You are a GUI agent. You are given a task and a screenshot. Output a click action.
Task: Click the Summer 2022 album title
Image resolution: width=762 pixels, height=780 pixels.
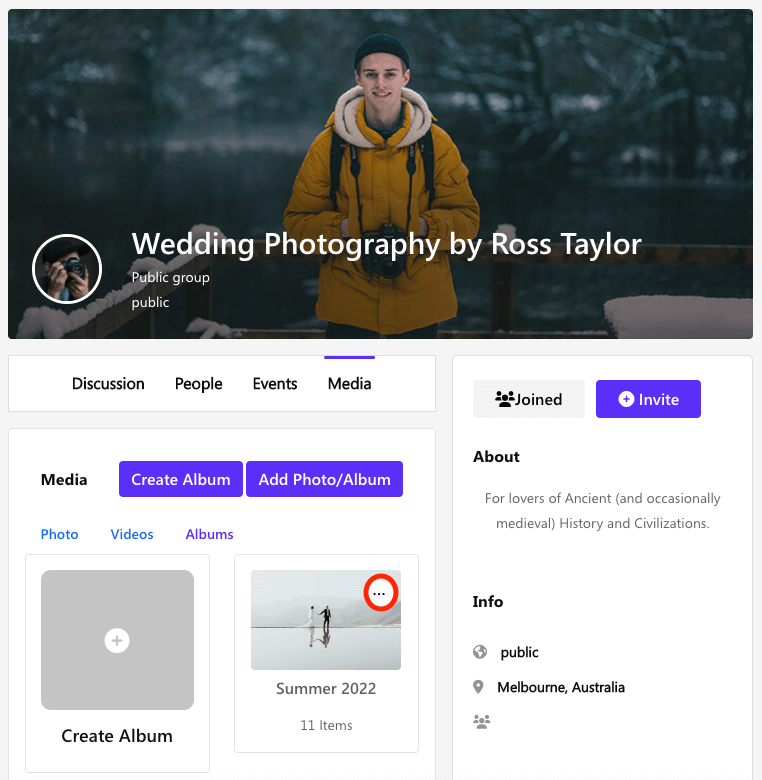coord(326,689)
